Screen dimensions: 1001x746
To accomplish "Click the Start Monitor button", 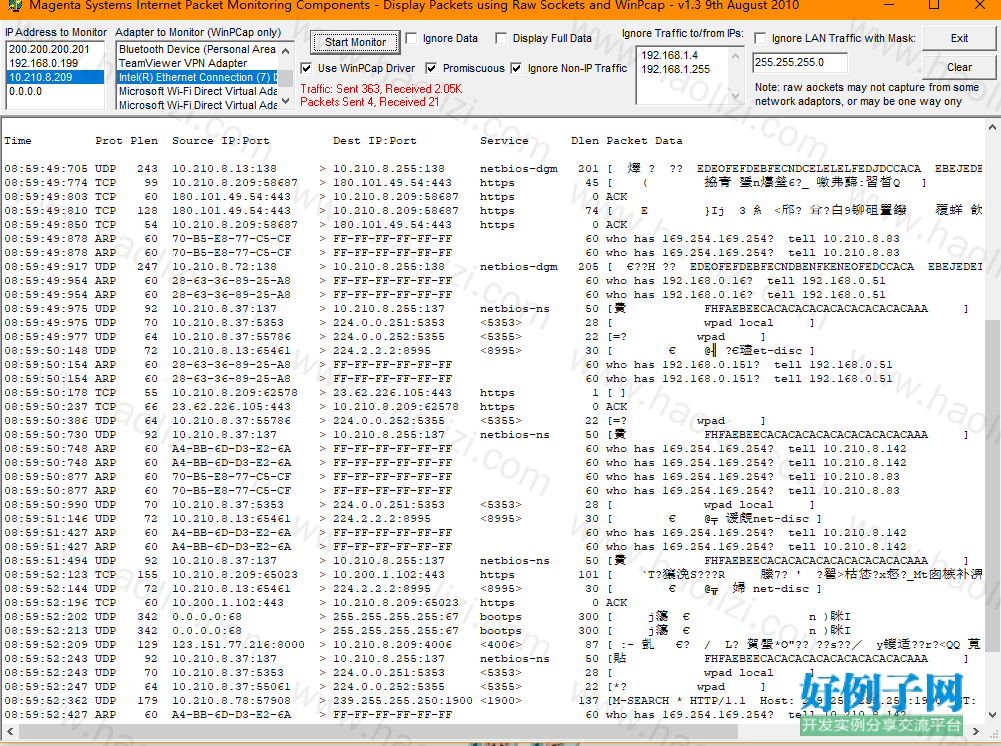I will pos(355,42).
